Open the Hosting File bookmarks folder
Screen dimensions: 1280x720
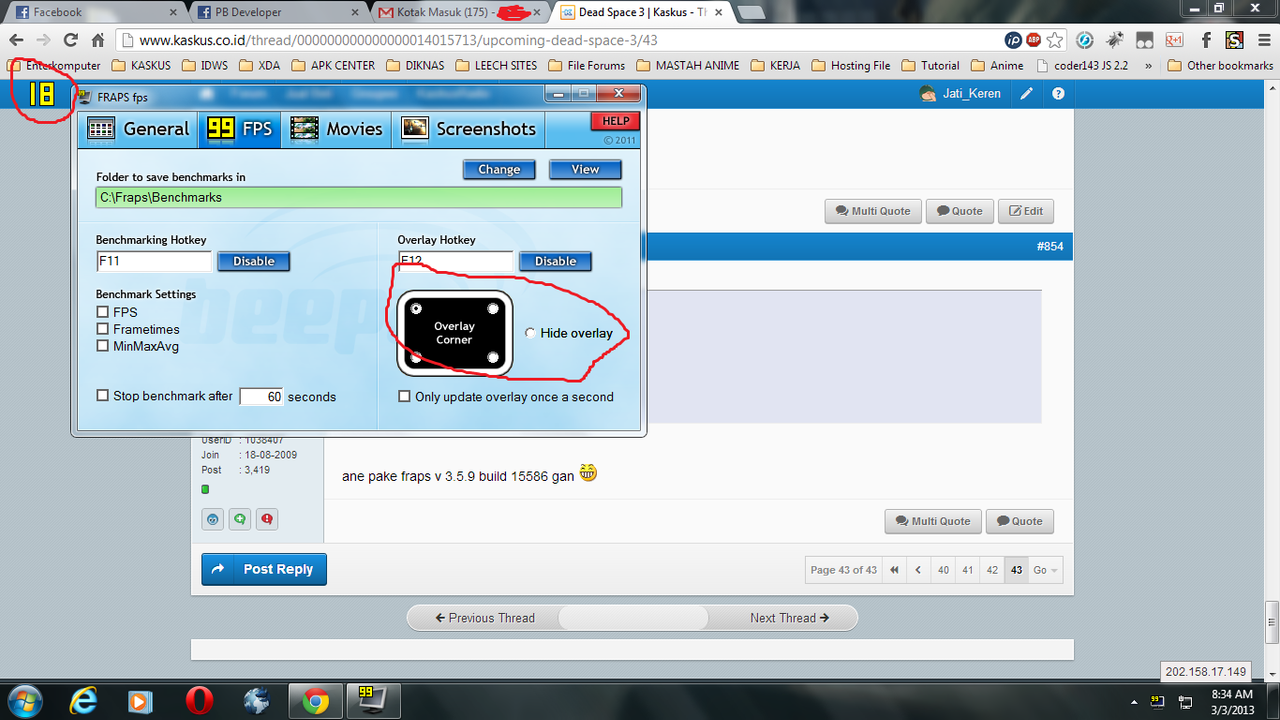pyautogui.click(x=850, y=66)
